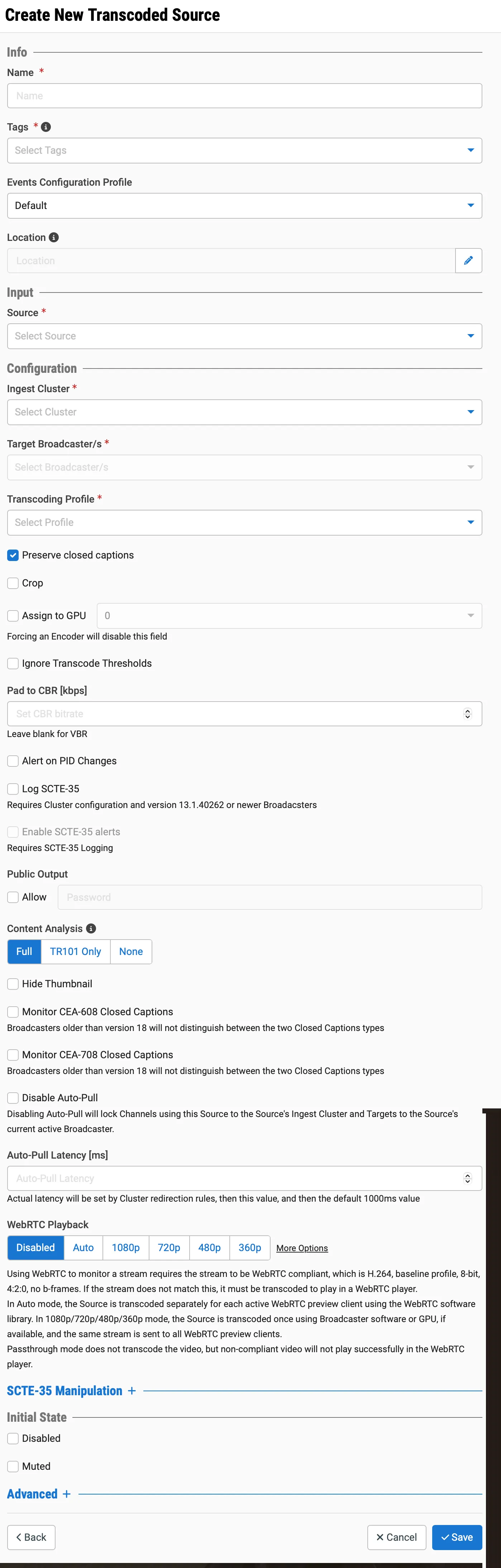The width and height of the screenshot is (501, 1568).
Task: Click the Content Analysis info icon
Action: pos(91,928)
